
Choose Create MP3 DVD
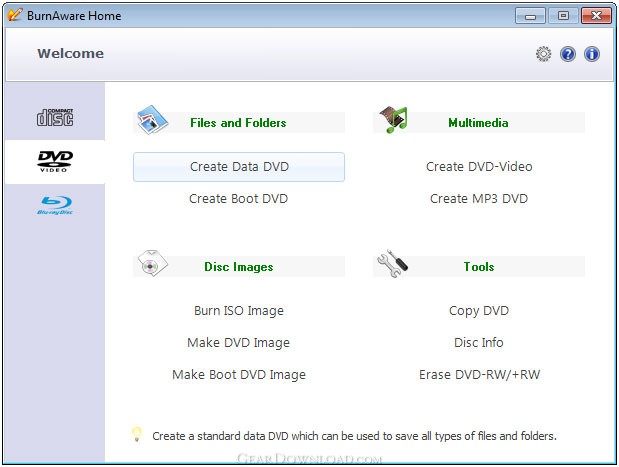(x=479, y=199)
